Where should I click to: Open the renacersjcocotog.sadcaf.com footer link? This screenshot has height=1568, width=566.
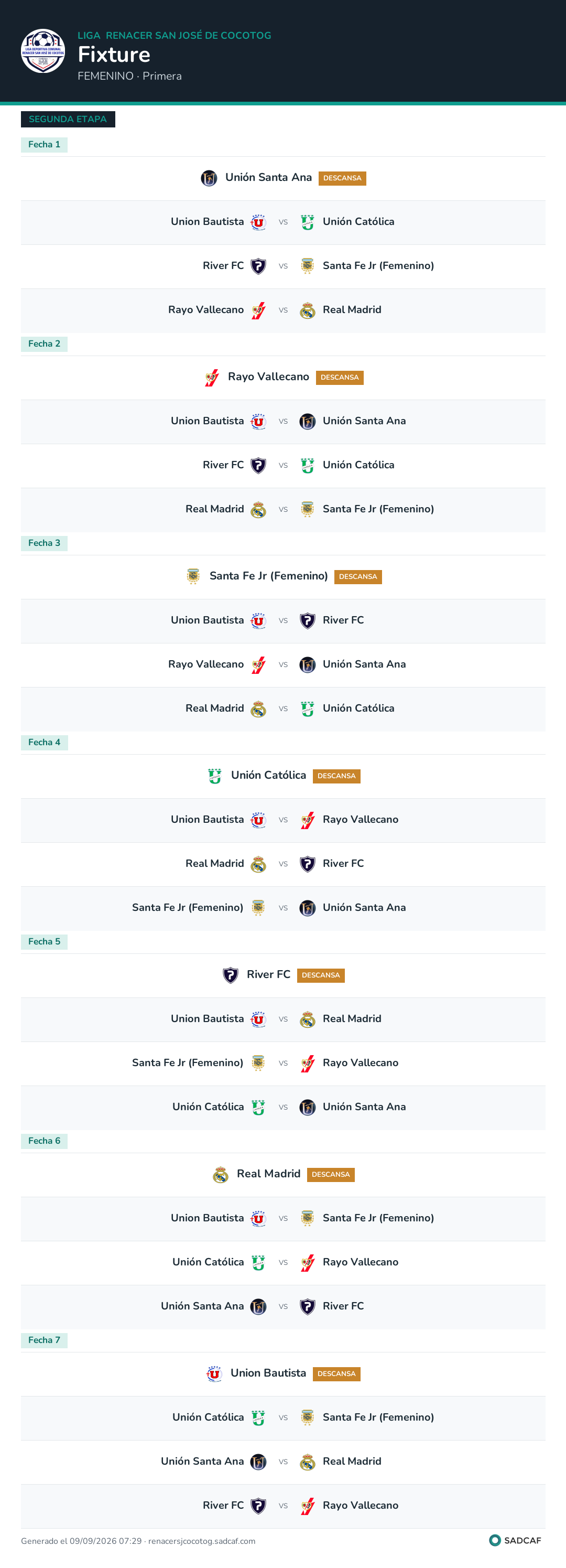[201, 1541]
